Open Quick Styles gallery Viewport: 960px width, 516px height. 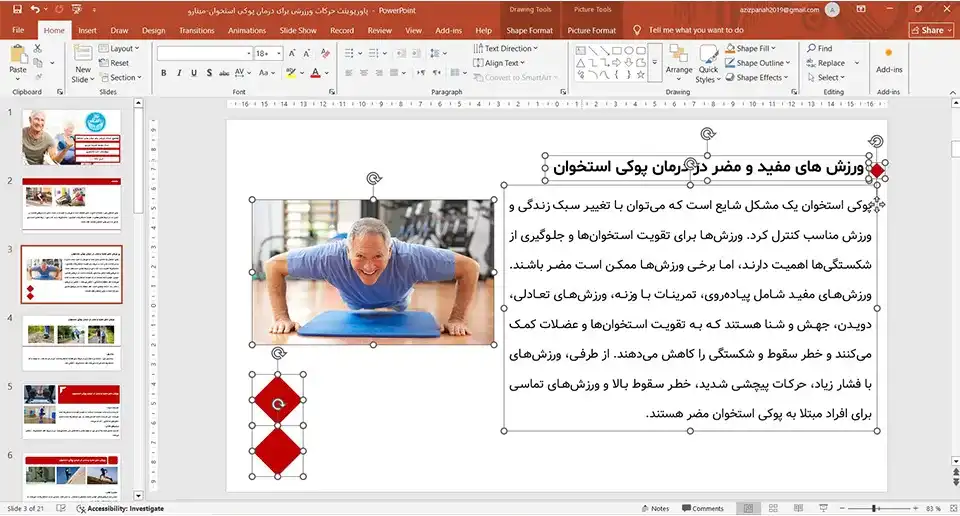pyautogui.click(x=708, y=64)
